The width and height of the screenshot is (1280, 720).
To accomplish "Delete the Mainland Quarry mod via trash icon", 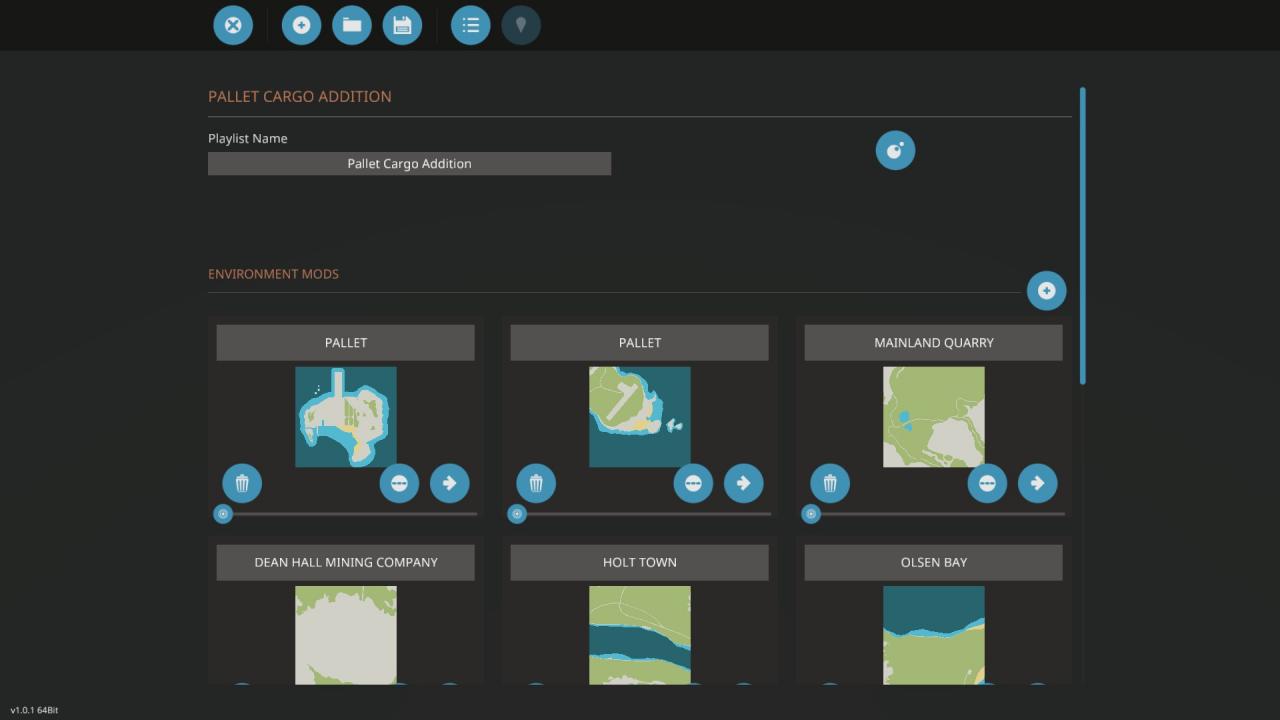I will pyautogui.click(x=830, y=483).
